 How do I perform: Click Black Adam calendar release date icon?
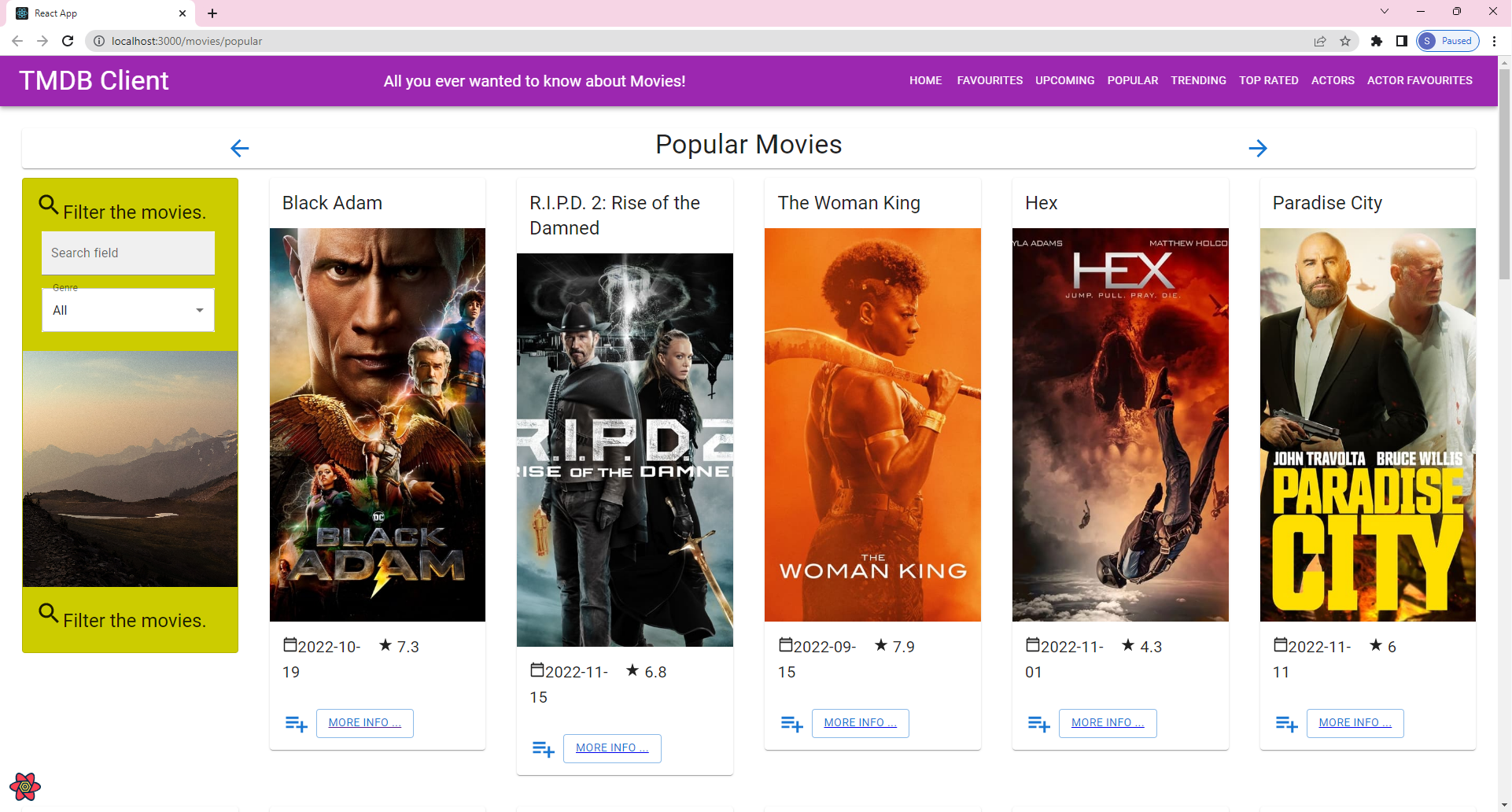(x=290, y=645)
